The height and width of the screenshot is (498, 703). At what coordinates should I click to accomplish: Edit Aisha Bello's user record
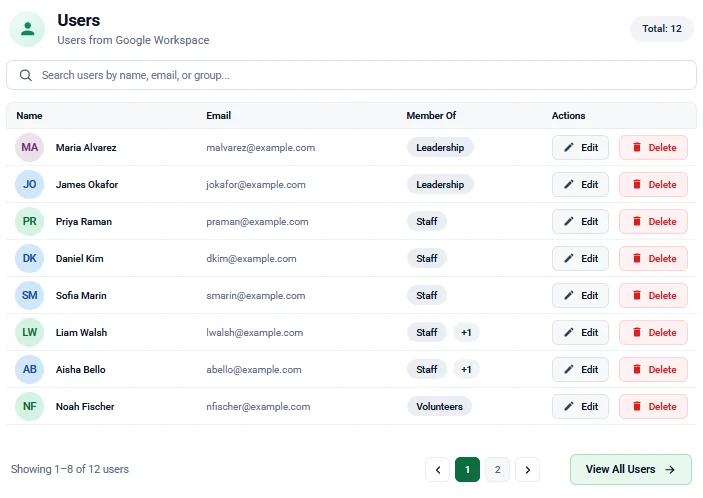[580, 369]
